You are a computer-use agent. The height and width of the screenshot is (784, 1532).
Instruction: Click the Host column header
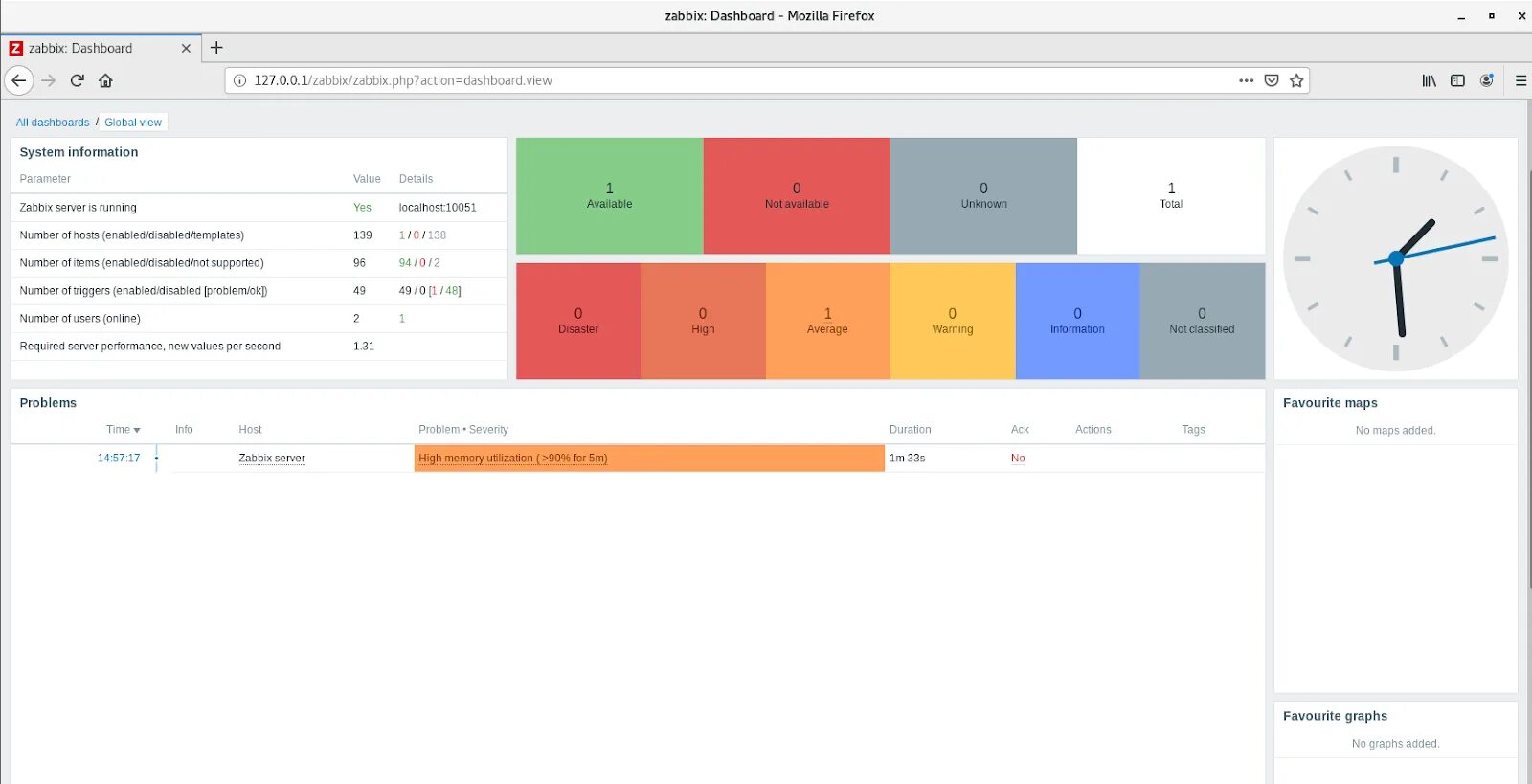click(x=250, y=430)
